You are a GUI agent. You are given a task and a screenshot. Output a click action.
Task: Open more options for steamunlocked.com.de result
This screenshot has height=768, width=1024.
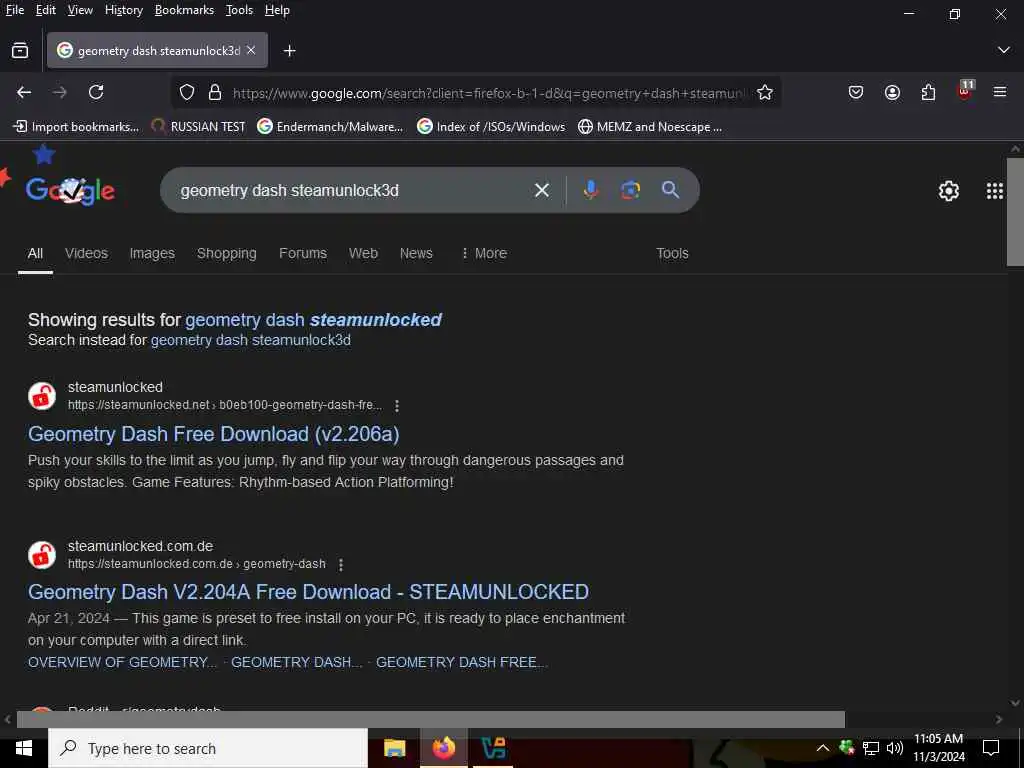coord(341,564)
